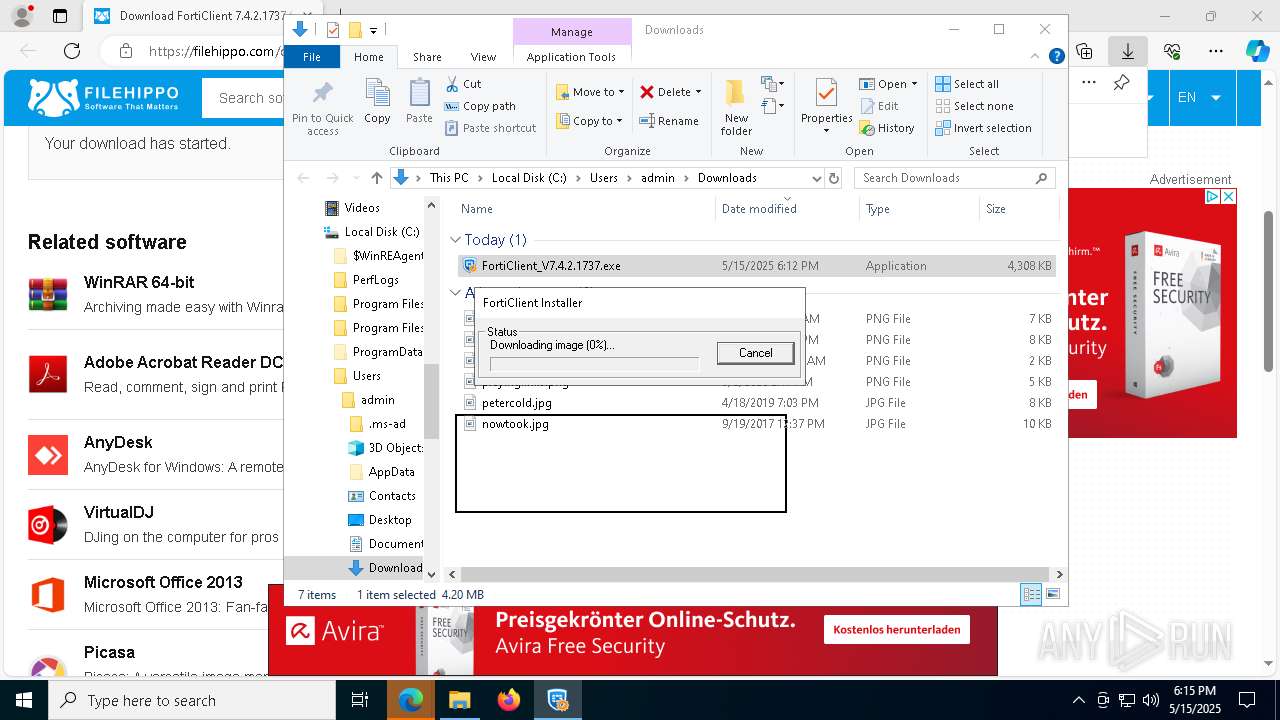Cancel the FortiClient Installer download
This screenshot has width=1280, height=720.
pos(755,353)
